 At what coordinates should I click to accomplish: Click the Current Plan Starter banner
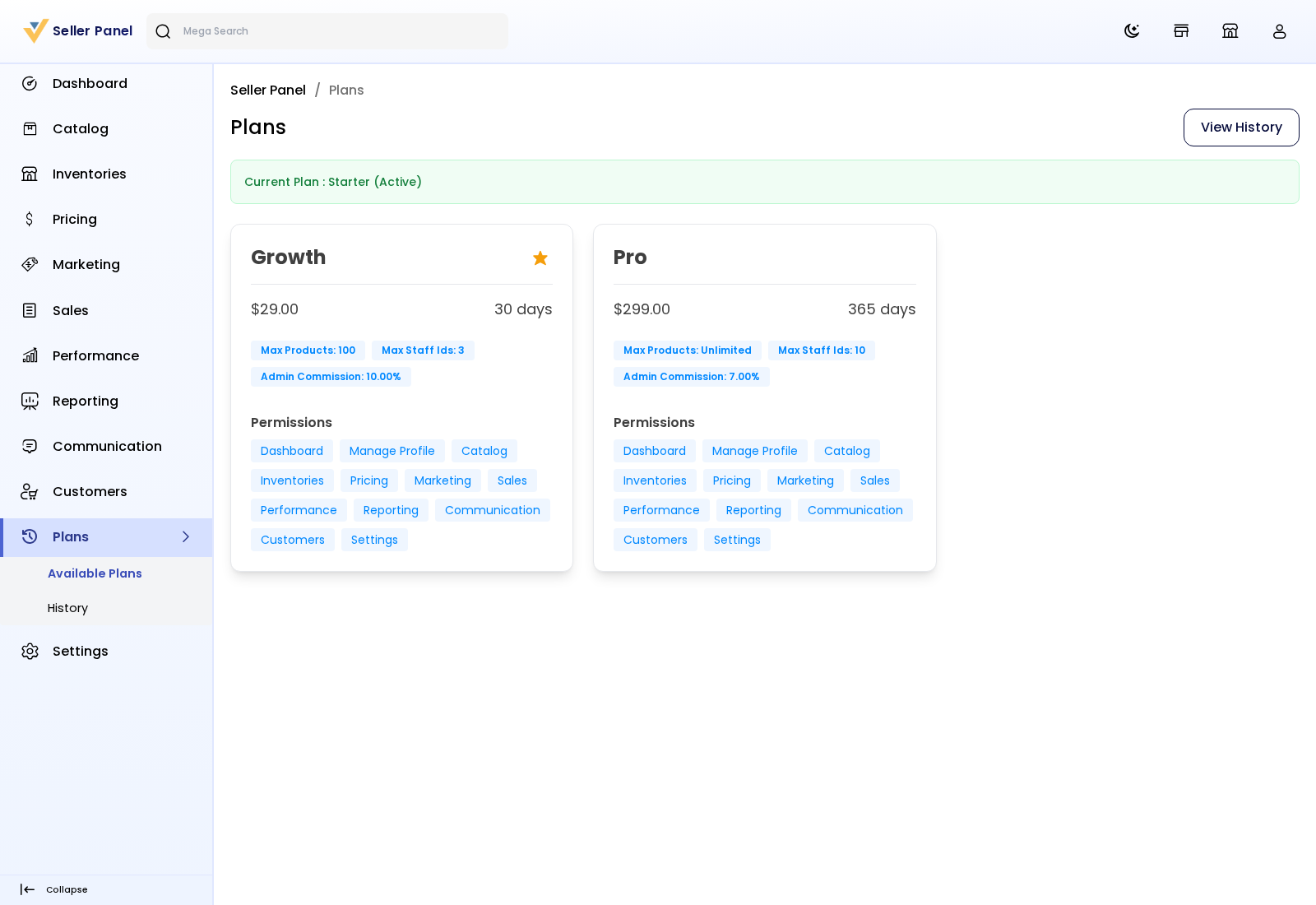coord(765,182)
